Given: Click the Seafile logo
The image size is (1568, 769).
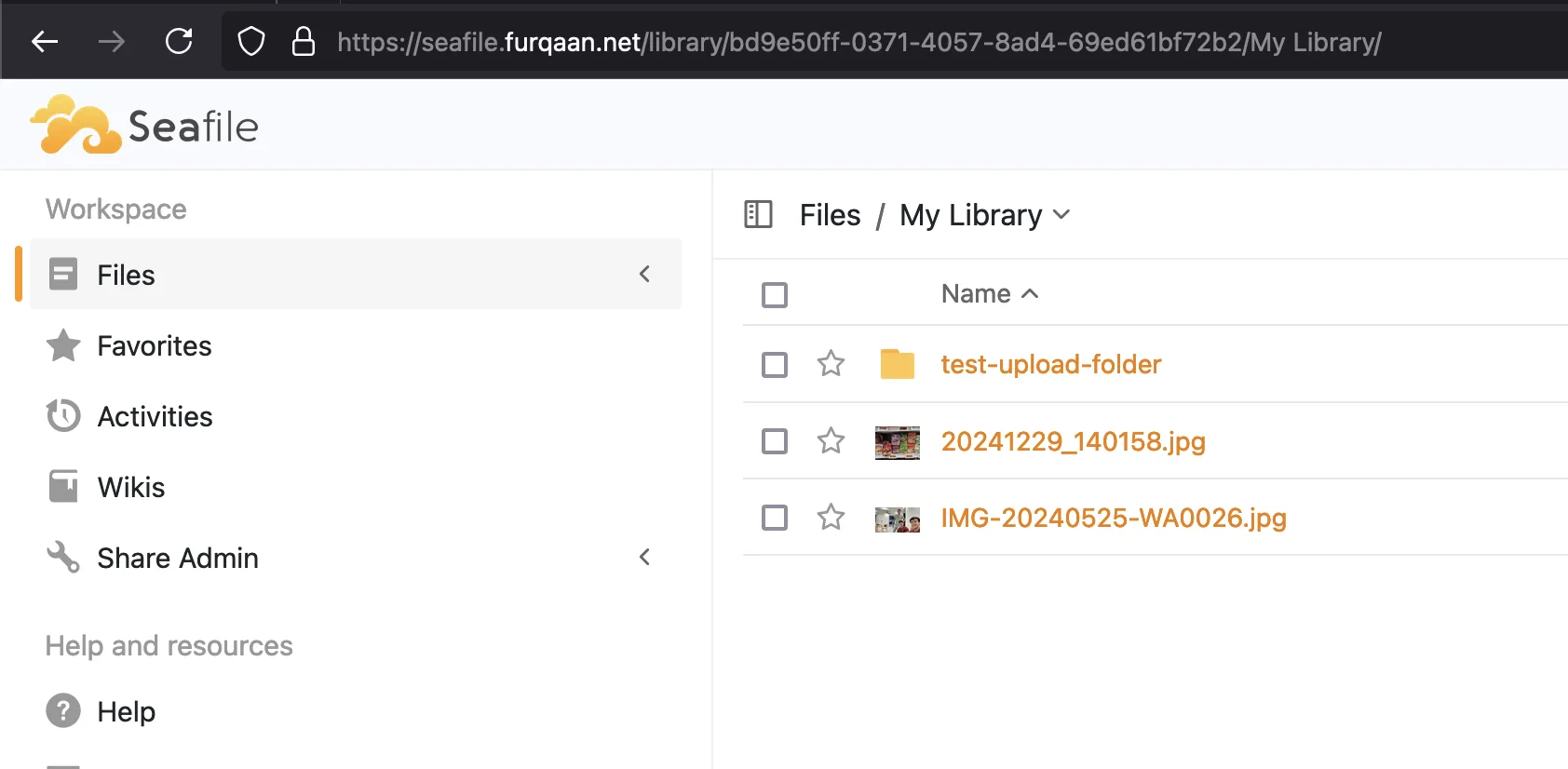Looking at the screenshot, I should click(x=144, y=125).
